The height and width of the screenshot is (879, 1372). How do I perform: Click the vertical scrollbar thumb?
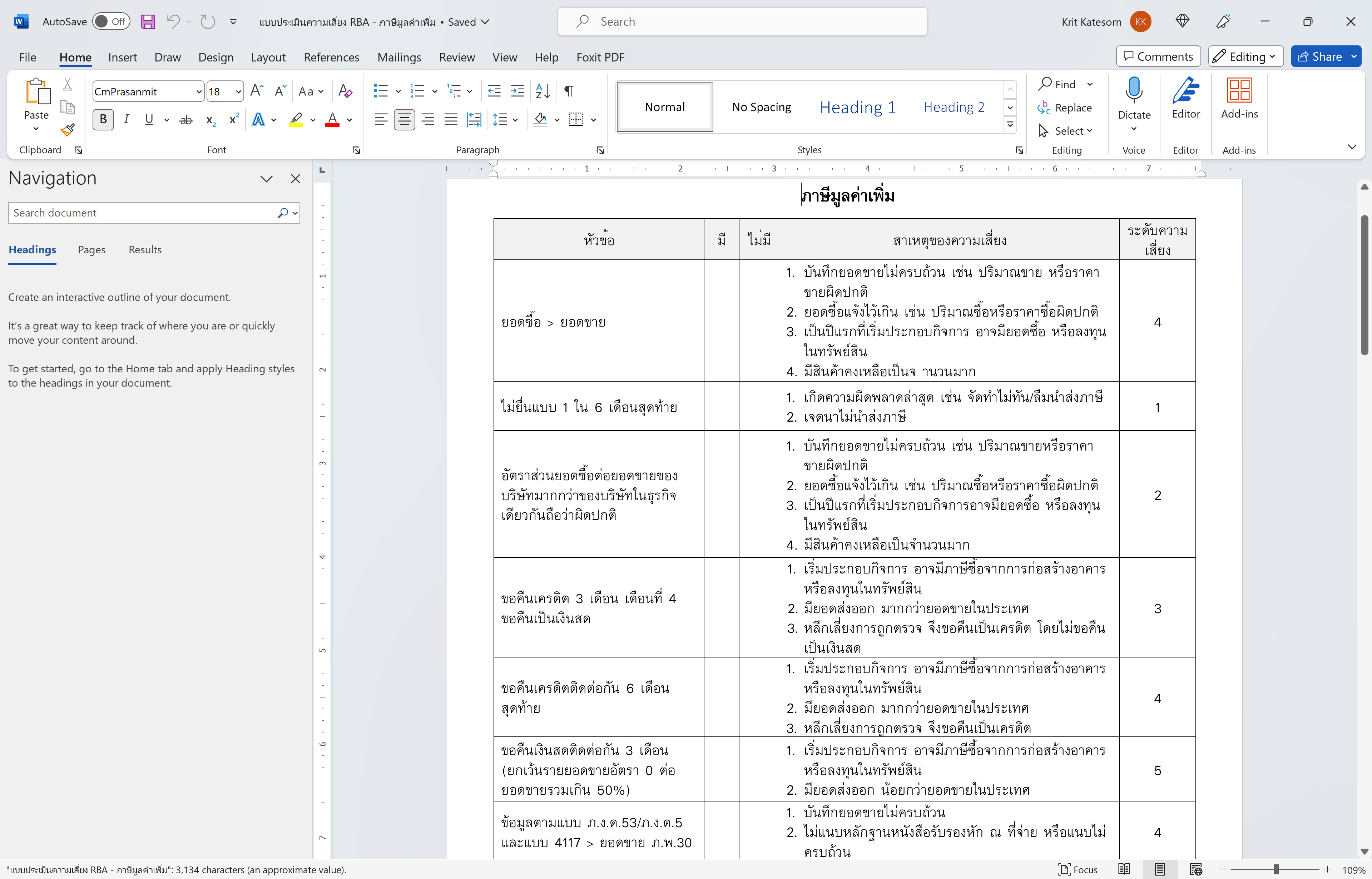point(1364,285)
